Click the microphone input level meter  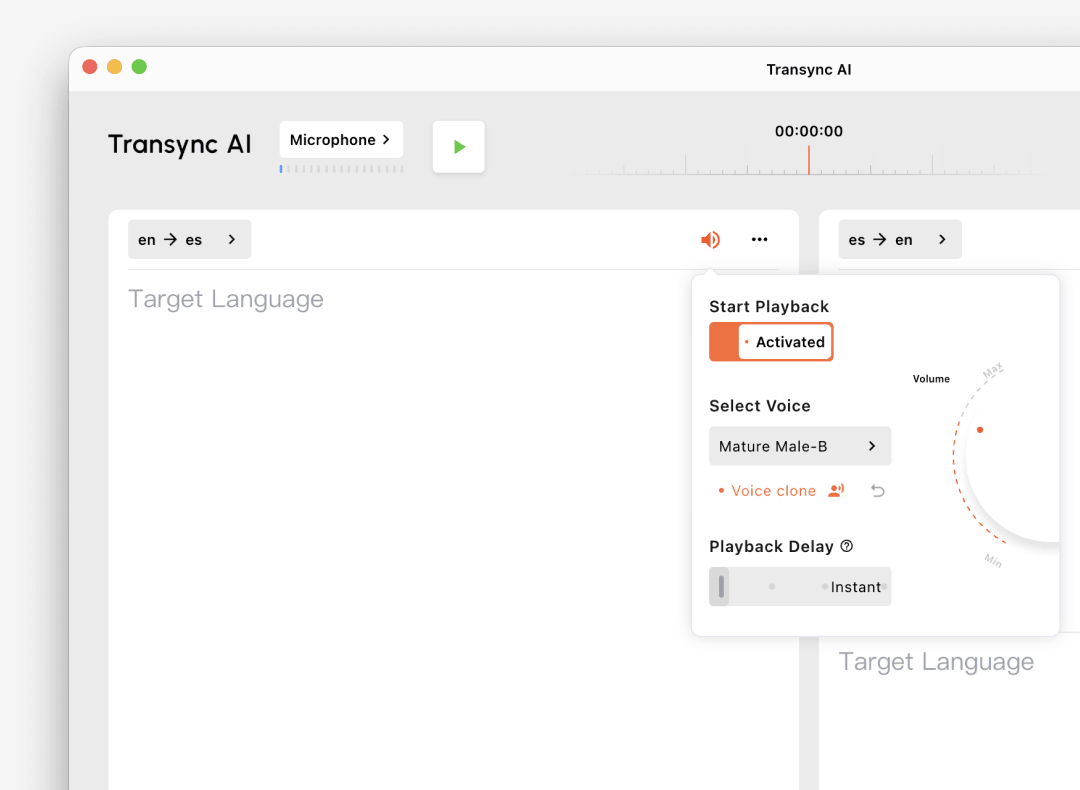[x=342, y=169]
